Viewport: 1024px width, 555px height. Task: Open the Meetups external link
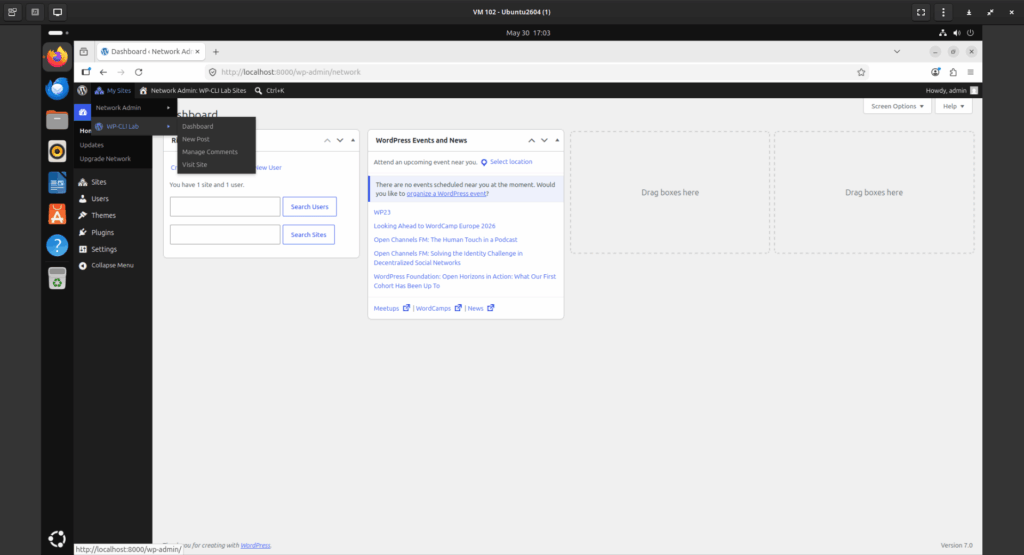coord(392,308)
